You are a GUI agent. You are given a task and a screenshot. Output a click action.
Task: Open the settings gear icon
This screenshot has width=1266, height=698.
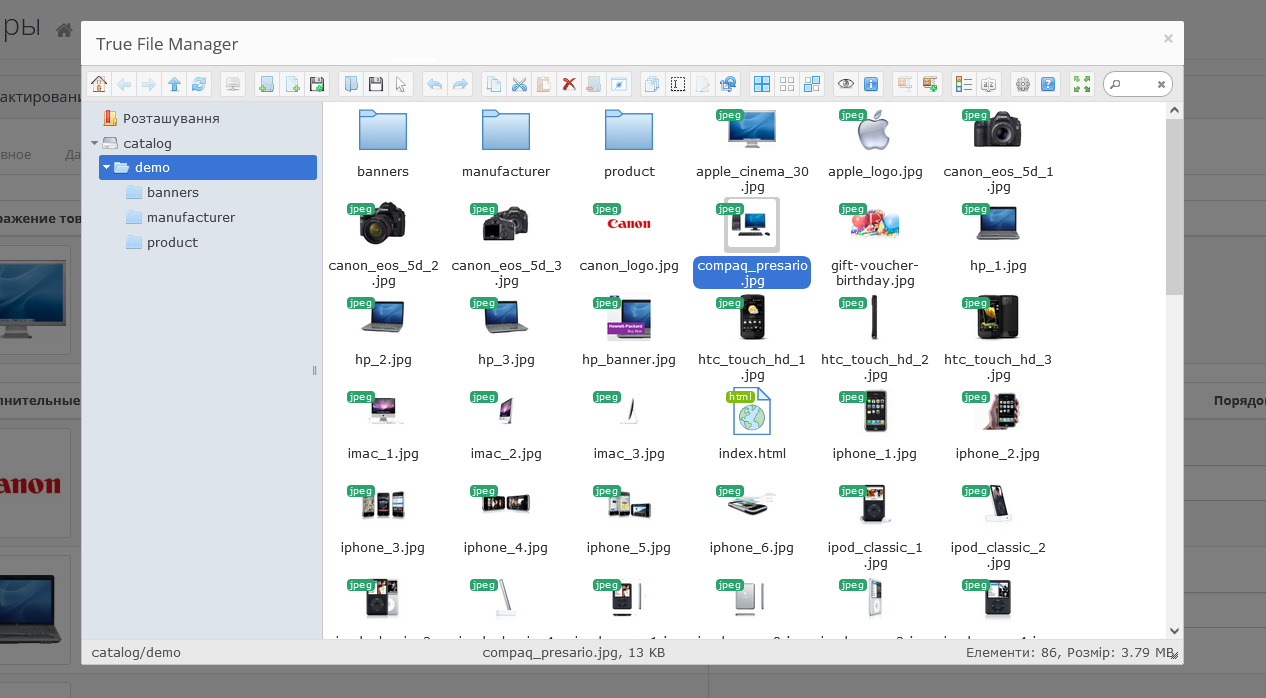(1022, 84)
